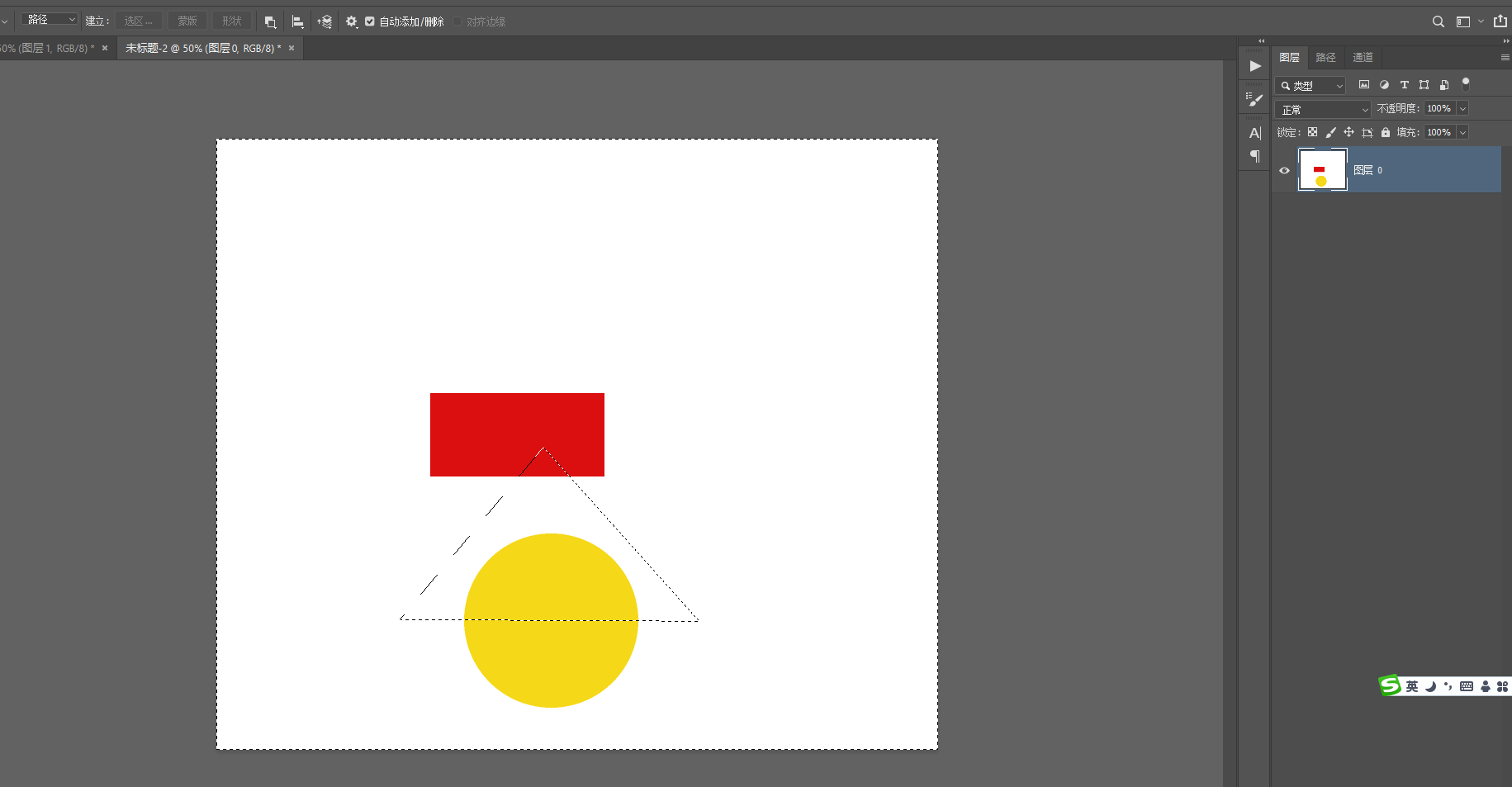Open the 正常 blend mode dropdown

point(1323,109)
